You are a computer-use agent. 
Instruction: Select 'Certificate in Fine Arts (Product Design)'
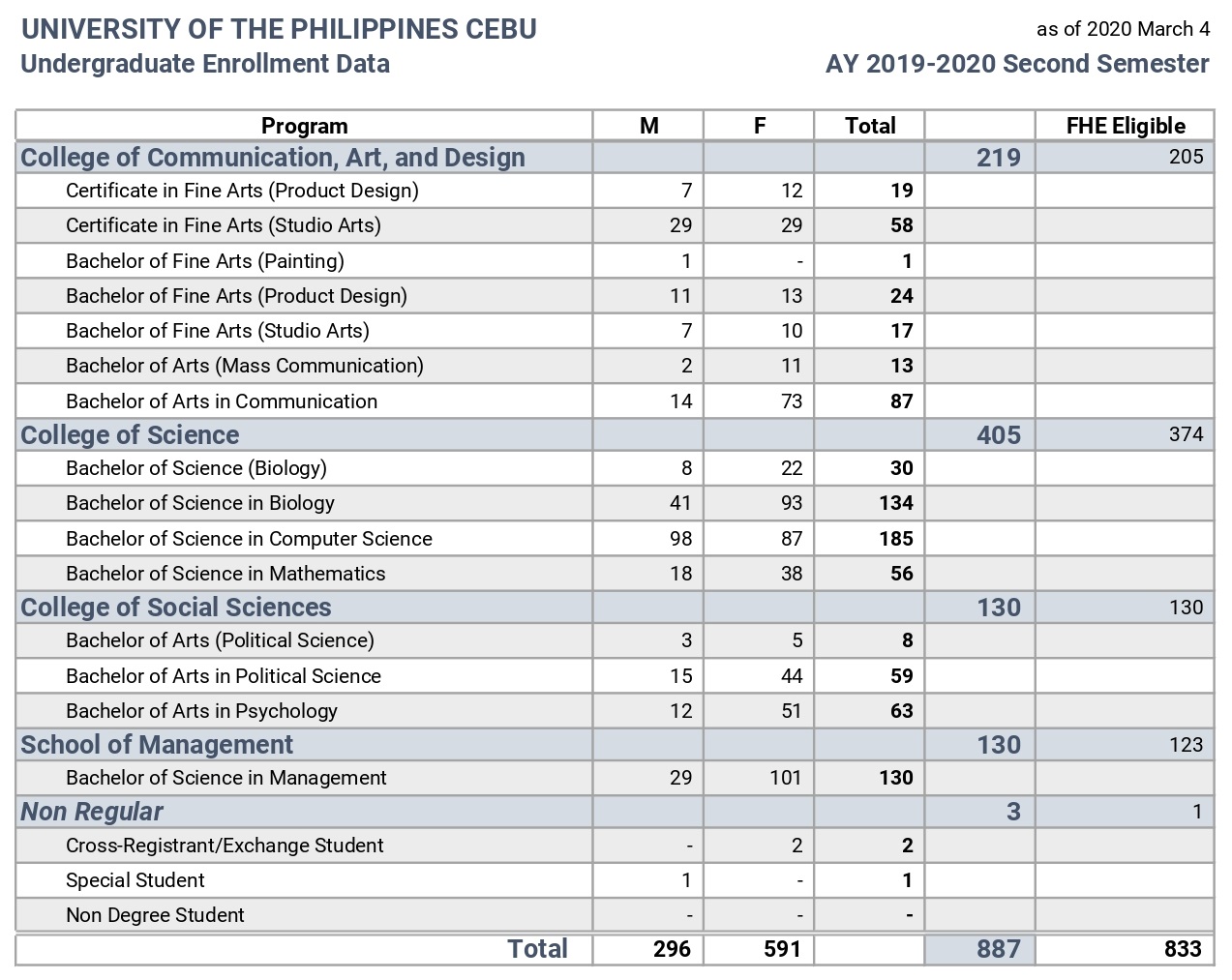tap(242, 191)
